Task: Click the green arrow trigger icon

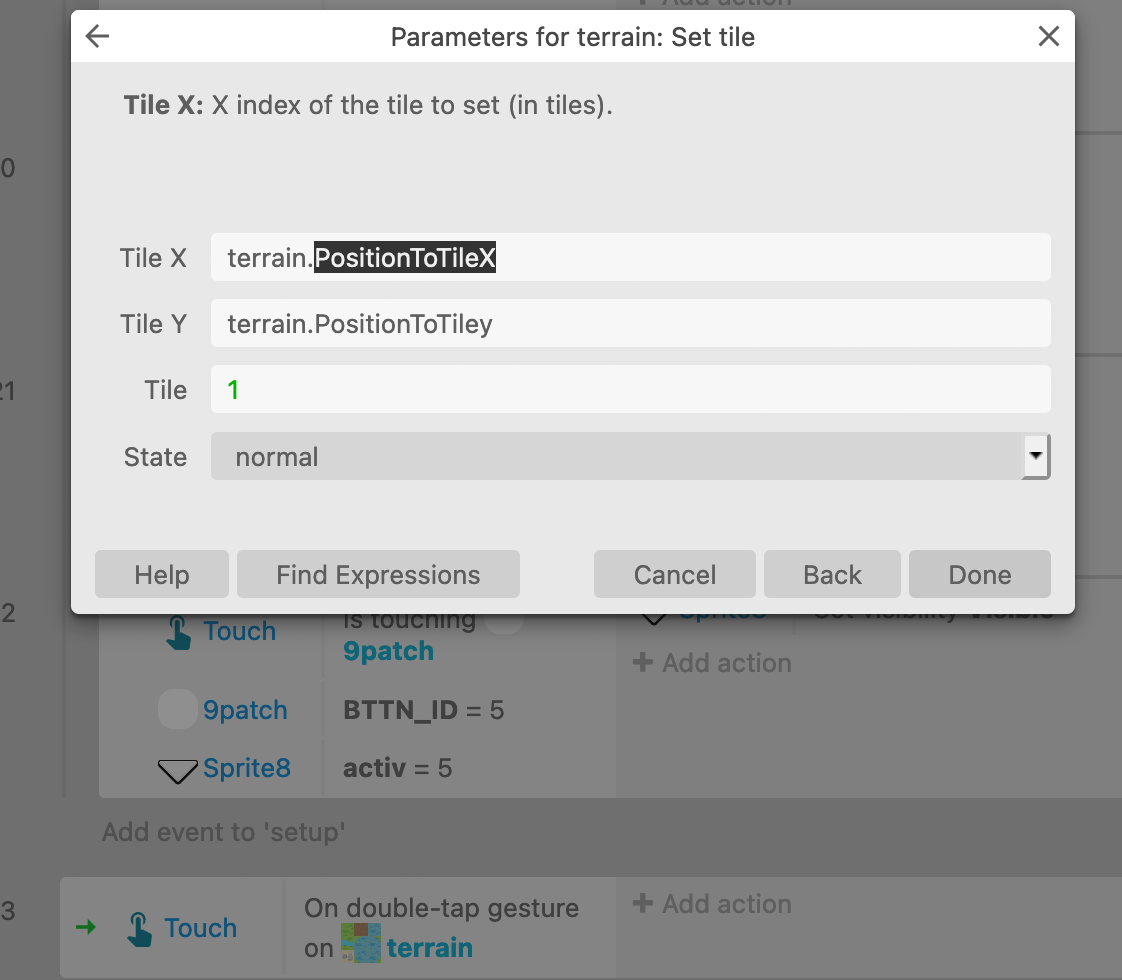Action: [86, 928]
